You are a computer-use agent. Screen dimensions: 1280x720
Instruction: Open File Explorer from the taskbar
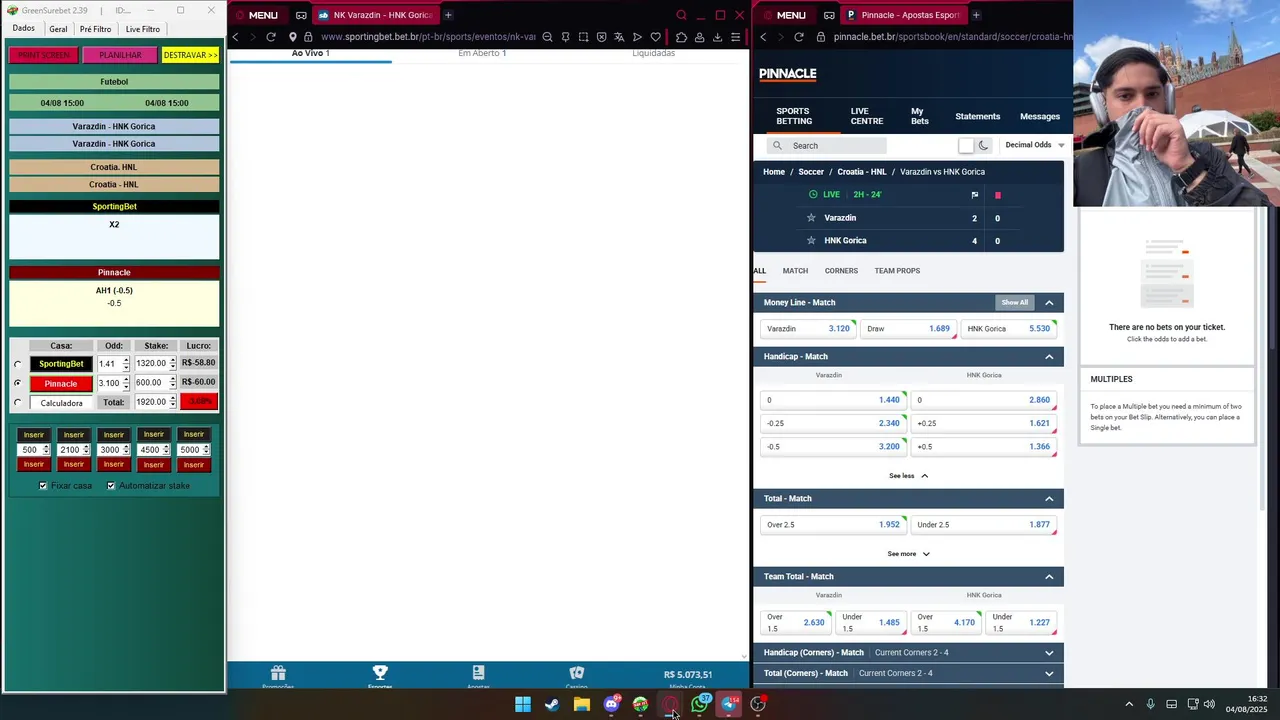pos(581,704)
